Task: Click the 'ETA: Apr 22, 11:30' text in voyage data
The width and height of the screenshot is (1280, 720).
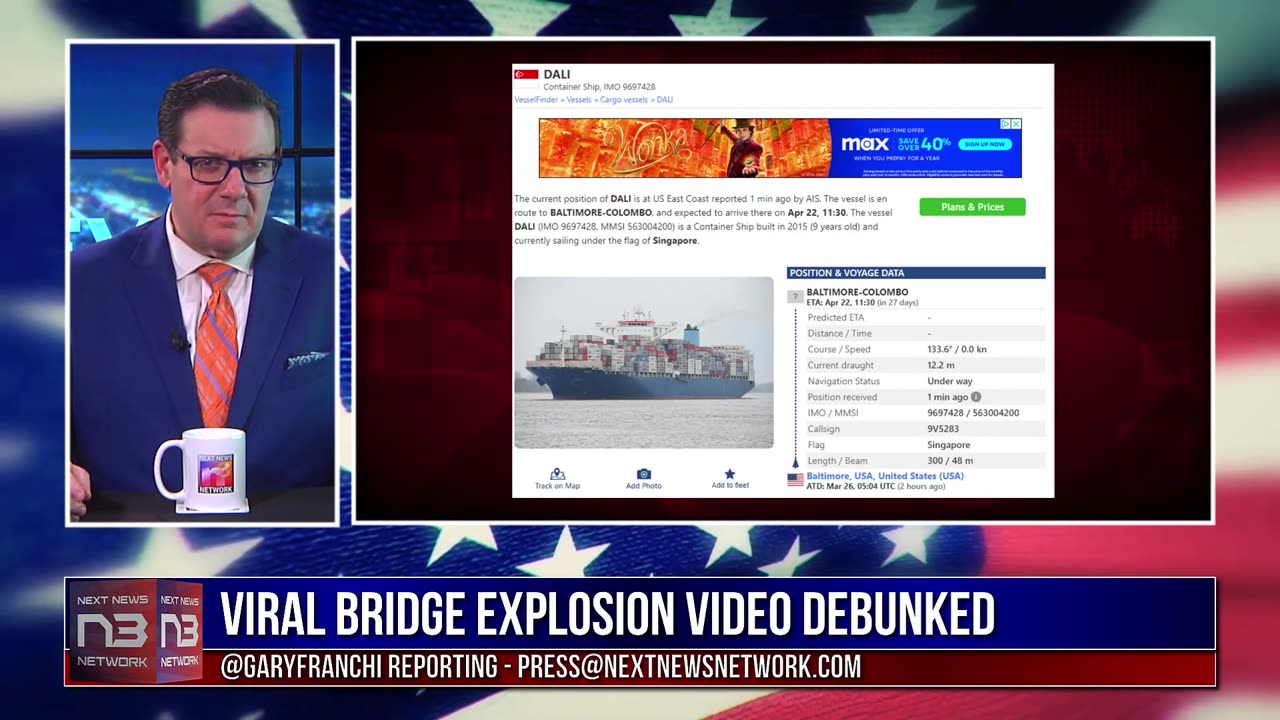Action: click(x=840, y=302)
